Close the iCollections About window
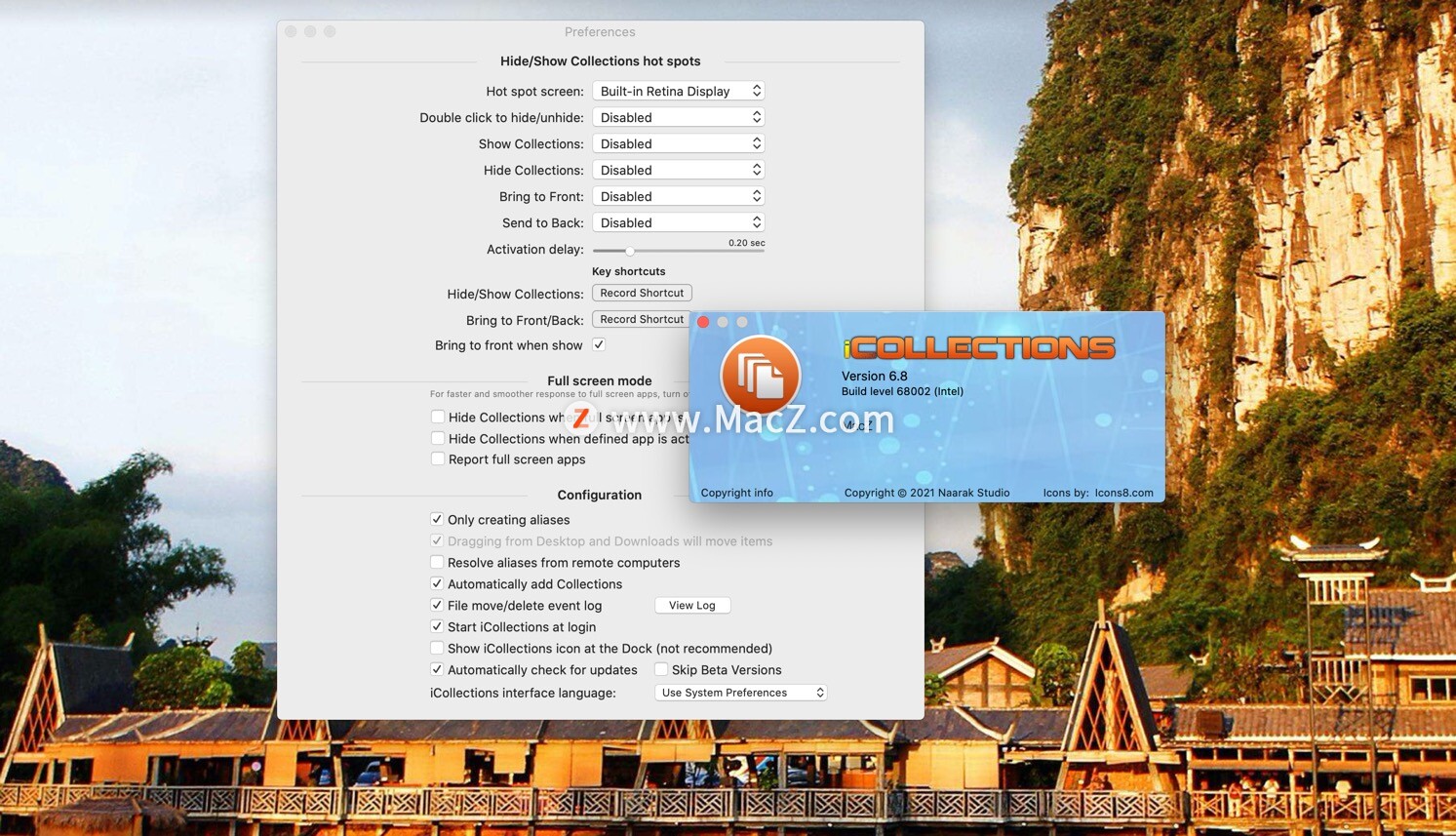 pos(703,322)
